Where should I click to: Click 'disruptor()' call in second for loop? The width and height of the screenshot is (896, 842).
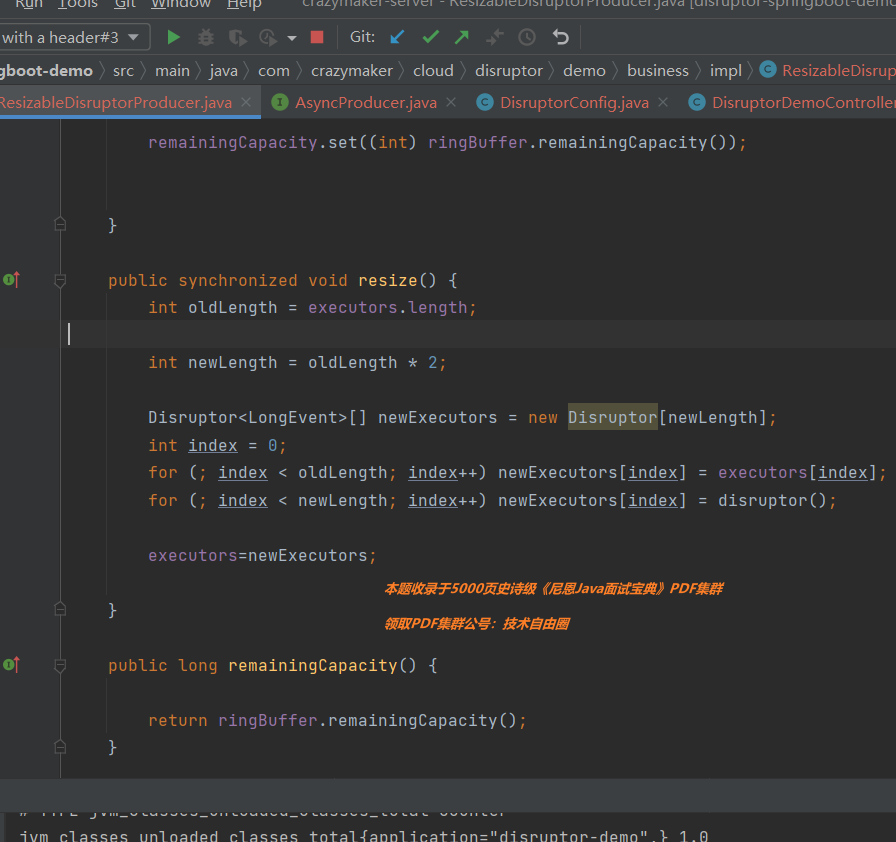point(772,501)
